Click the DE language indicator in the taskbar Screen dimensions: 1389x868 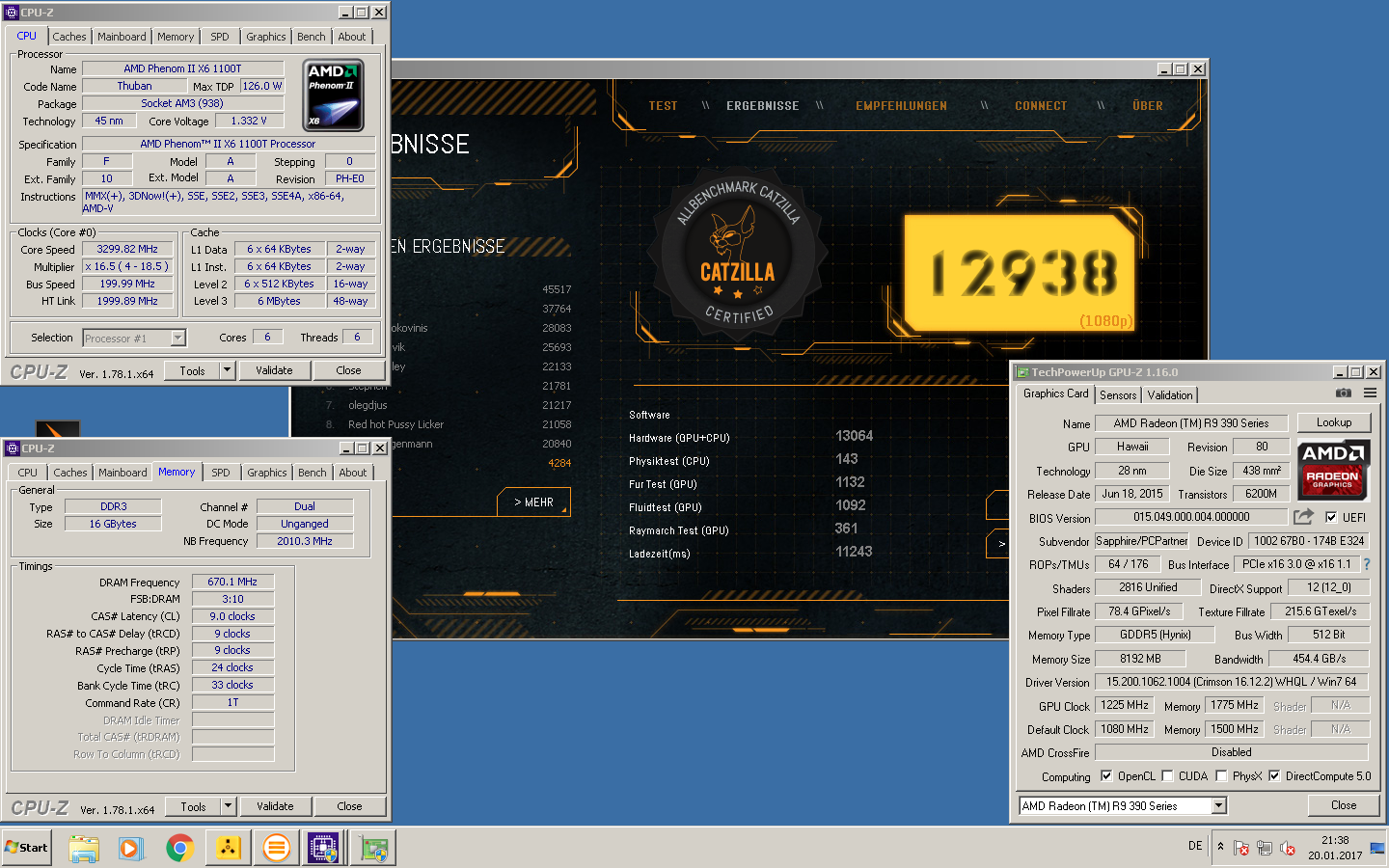[x=1195, y=846]
